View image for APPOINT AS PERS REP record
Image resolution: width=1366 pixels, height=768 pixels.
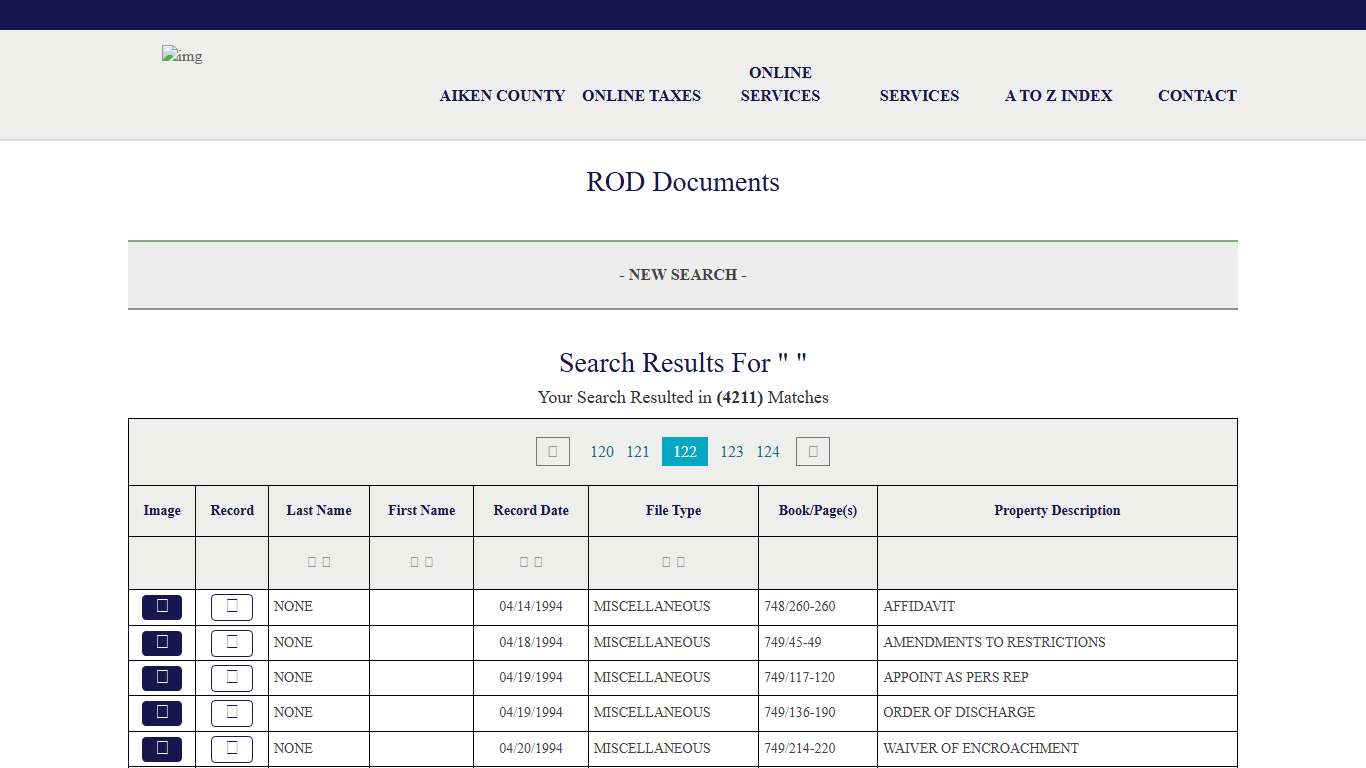coord(161,677)
